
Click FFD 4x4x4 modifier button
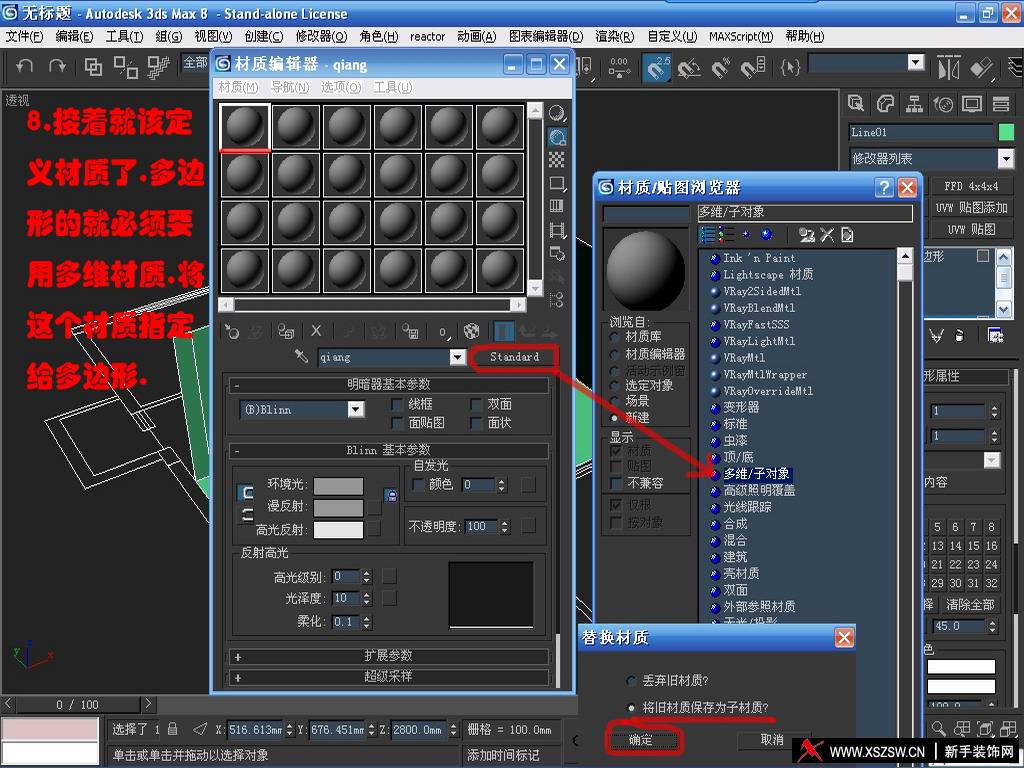click(x=970, y=186)
